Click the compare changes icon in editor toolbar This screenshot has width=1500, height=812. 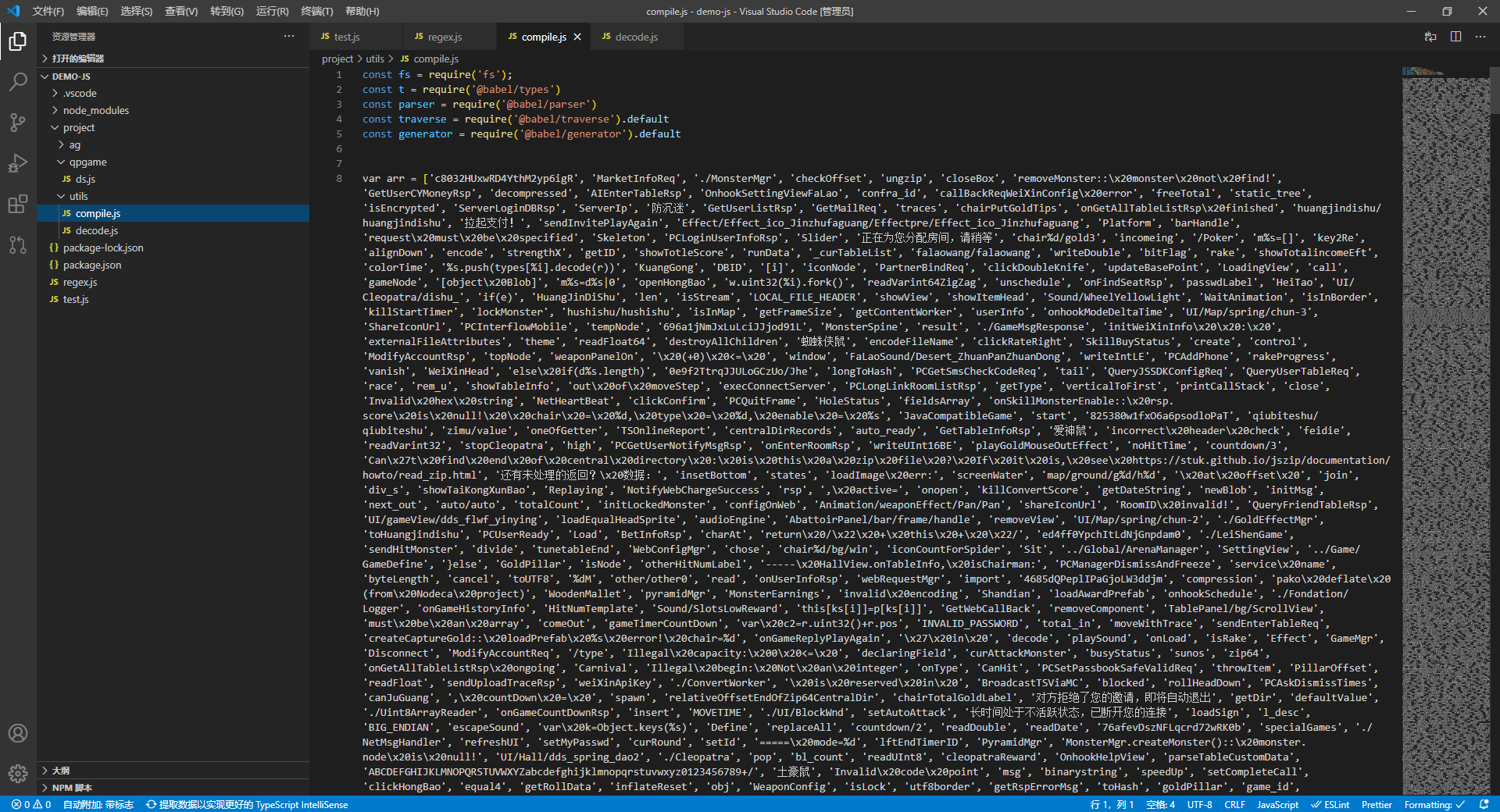coord(1430,37)
